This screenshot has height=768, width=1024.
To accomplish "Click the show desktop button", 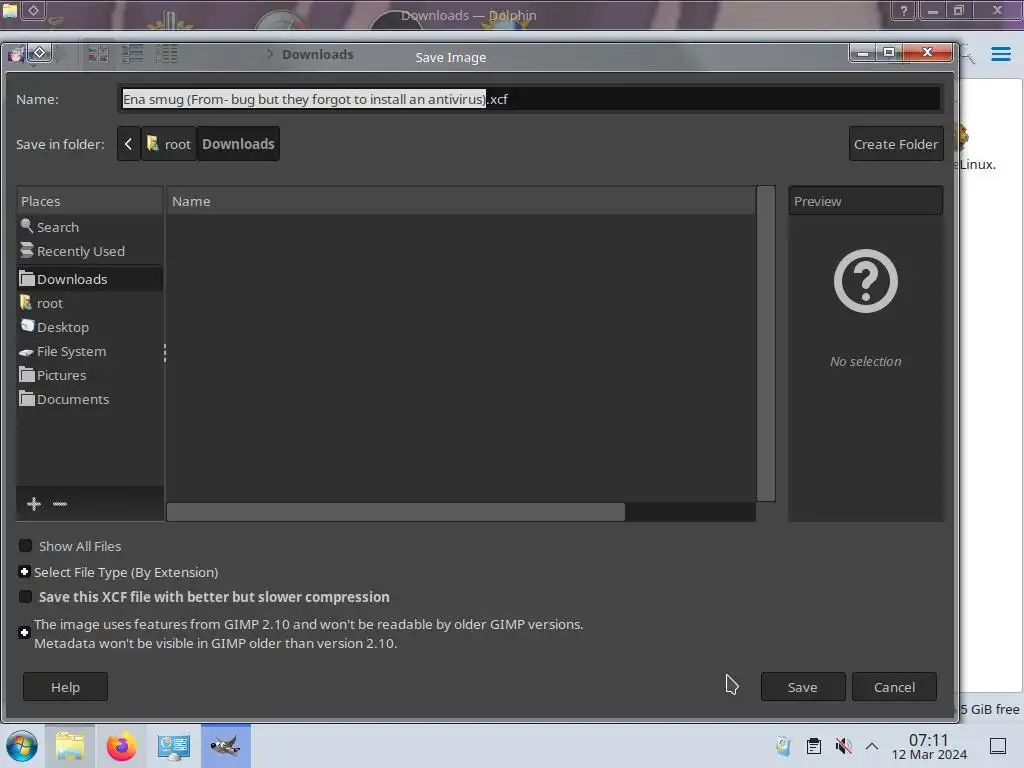I will tap(998, 746).
